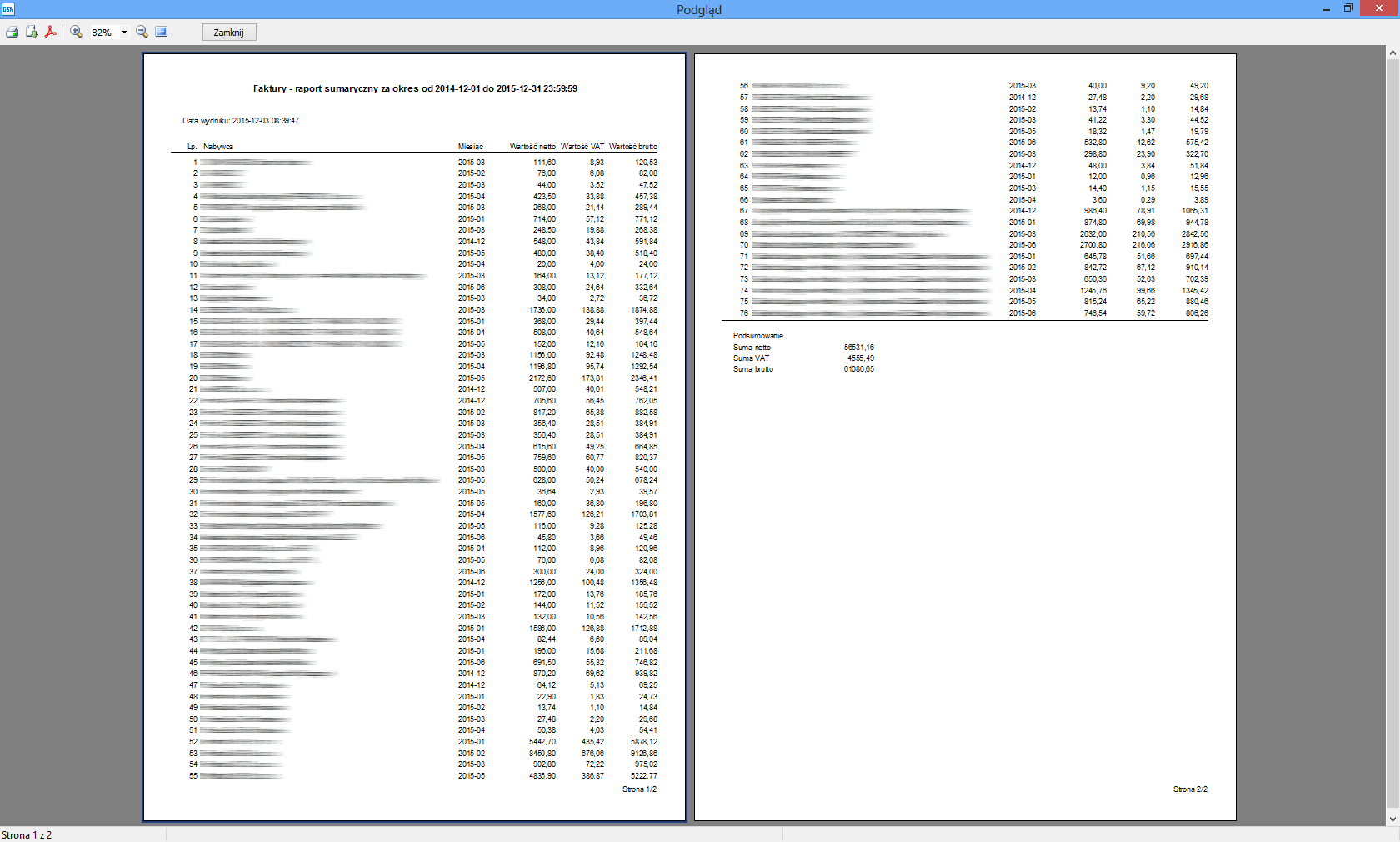Click the scroll down arrow
This screenshot has height=842, width=1400.
[1392, 819]
